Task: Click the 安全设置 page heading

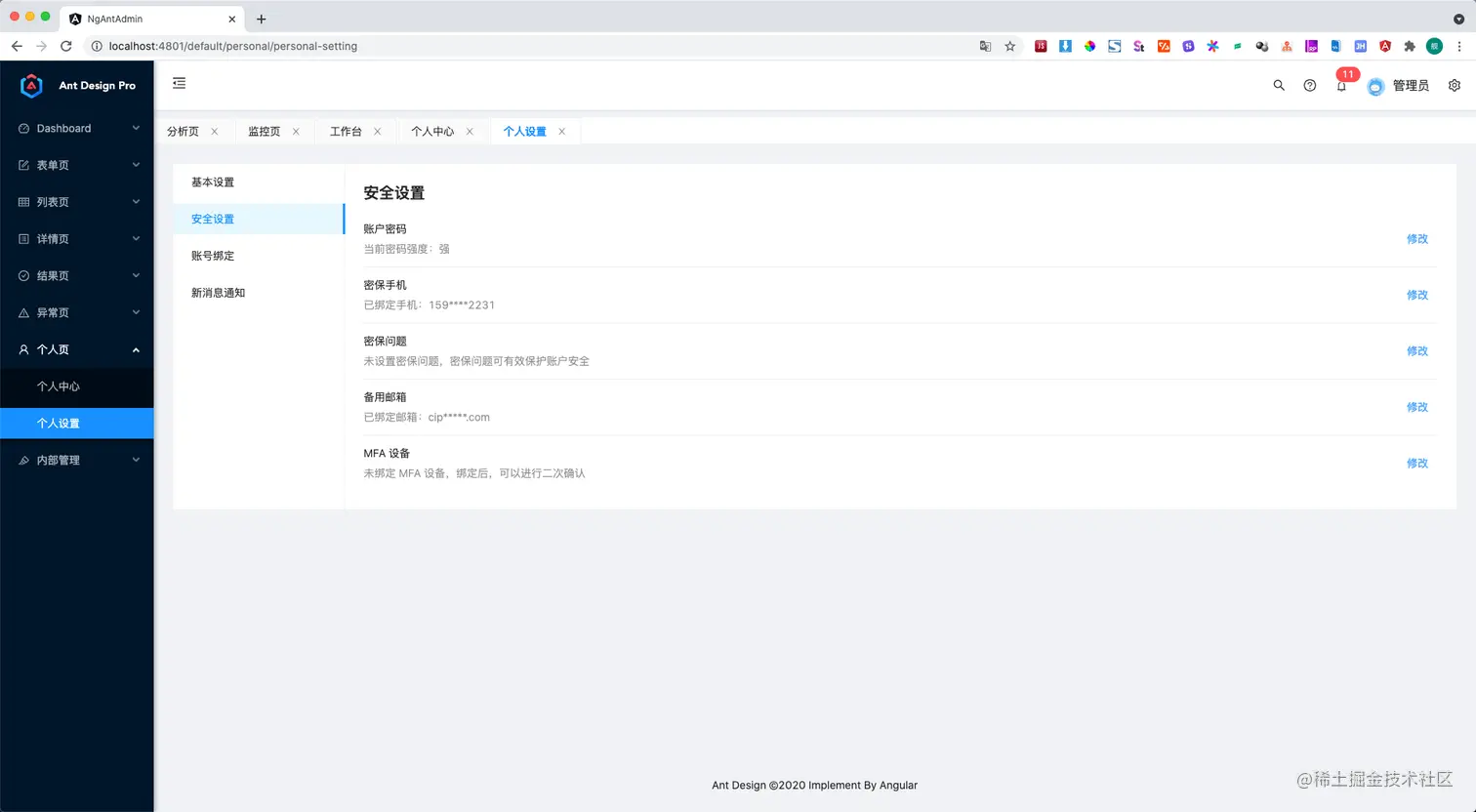Action: click(x=394, y=193)
